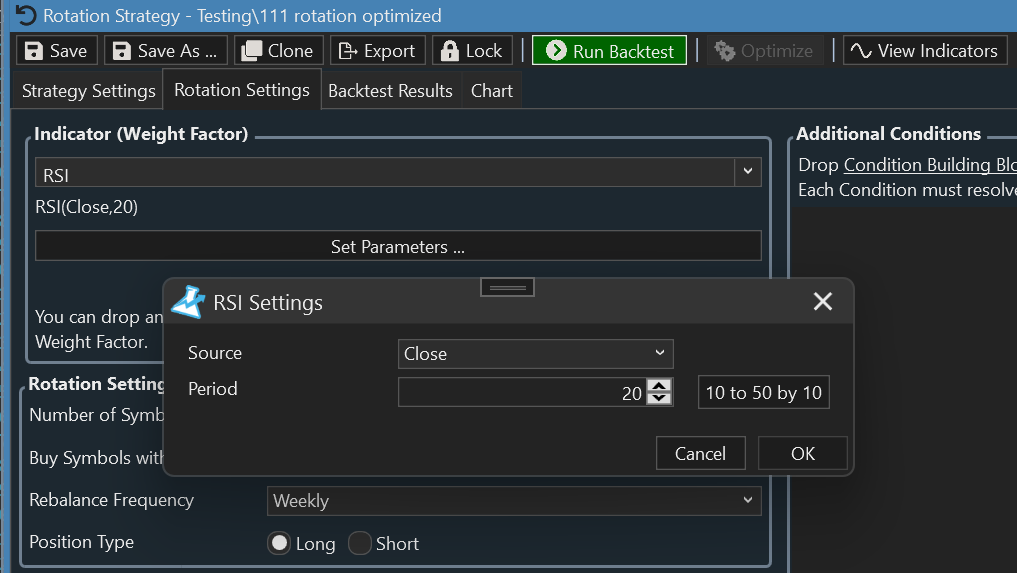Screen dimensions: 1017x573
Task: Click Save As in the toolbar
Action: pyautogui.click(x=166, y=51)
